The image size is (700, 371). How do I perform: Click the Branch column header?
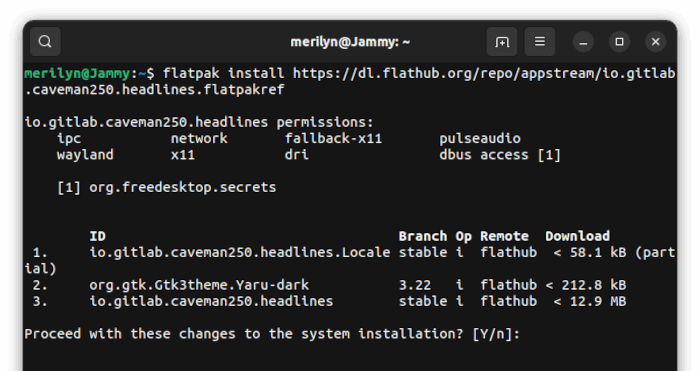point(423,236)
